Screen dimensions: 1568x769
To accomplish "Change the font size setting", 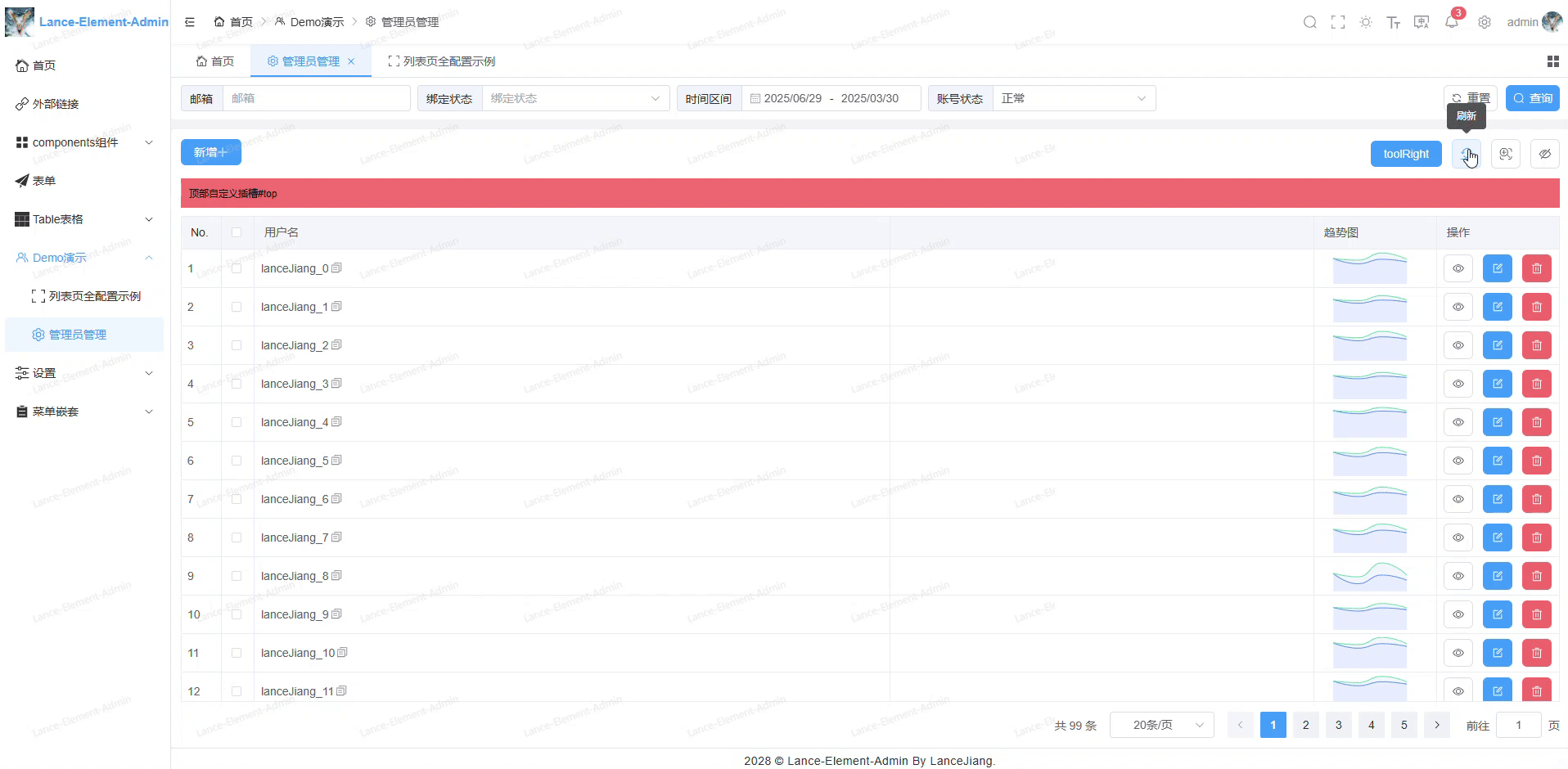I will (1394, 22).
